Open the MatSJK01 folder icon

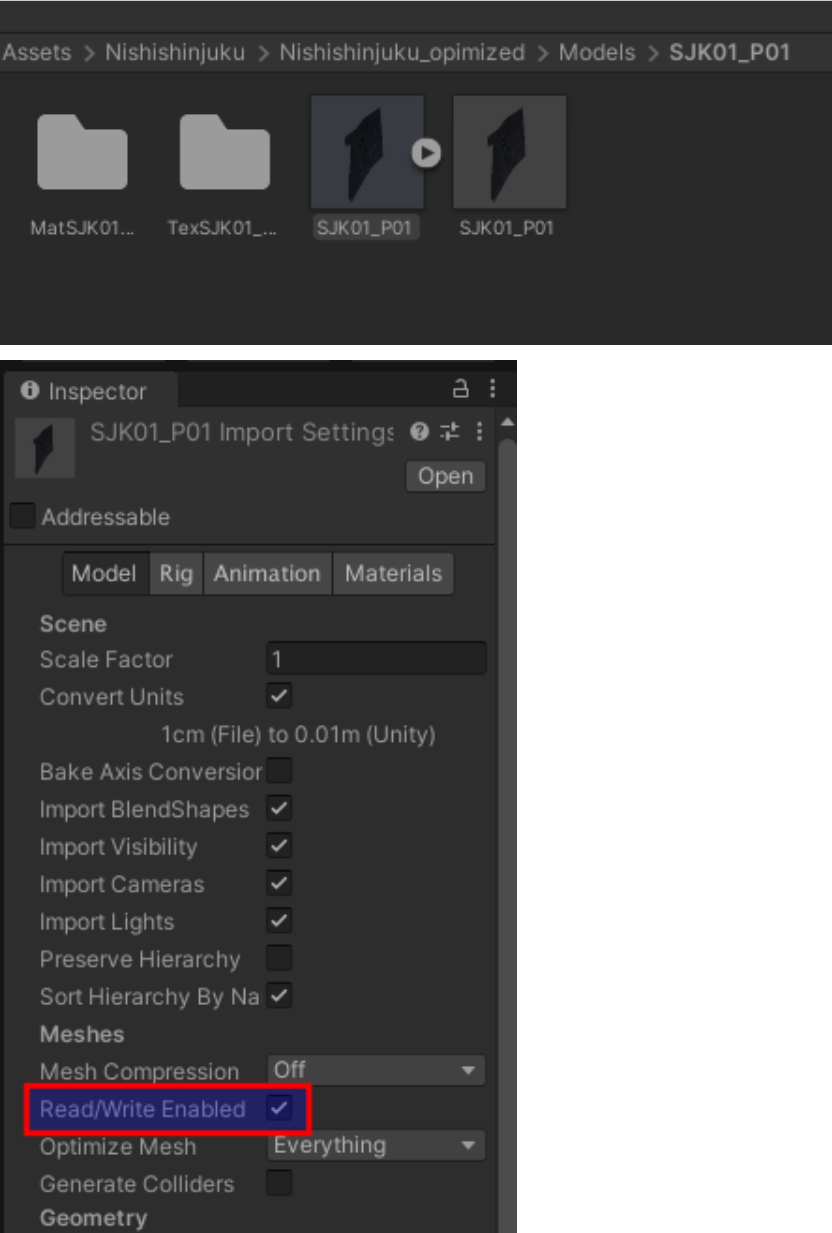point(82,151)
